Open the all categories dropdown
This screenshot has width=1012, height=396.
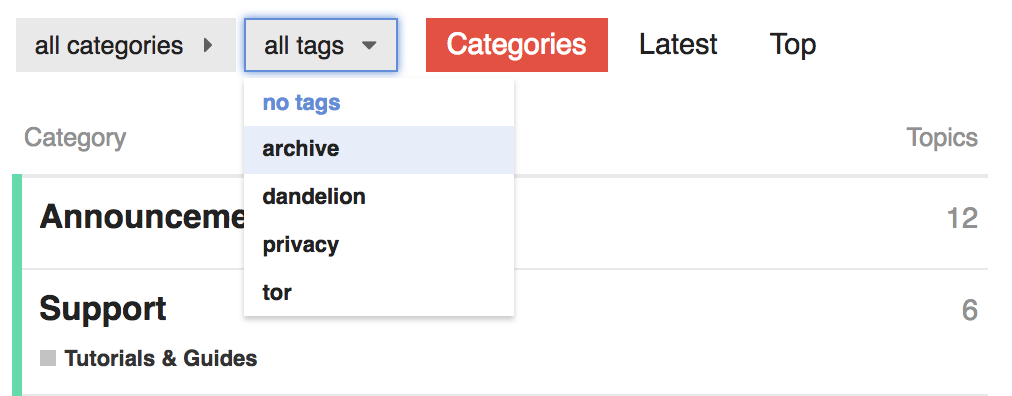[x=126, y=45]
